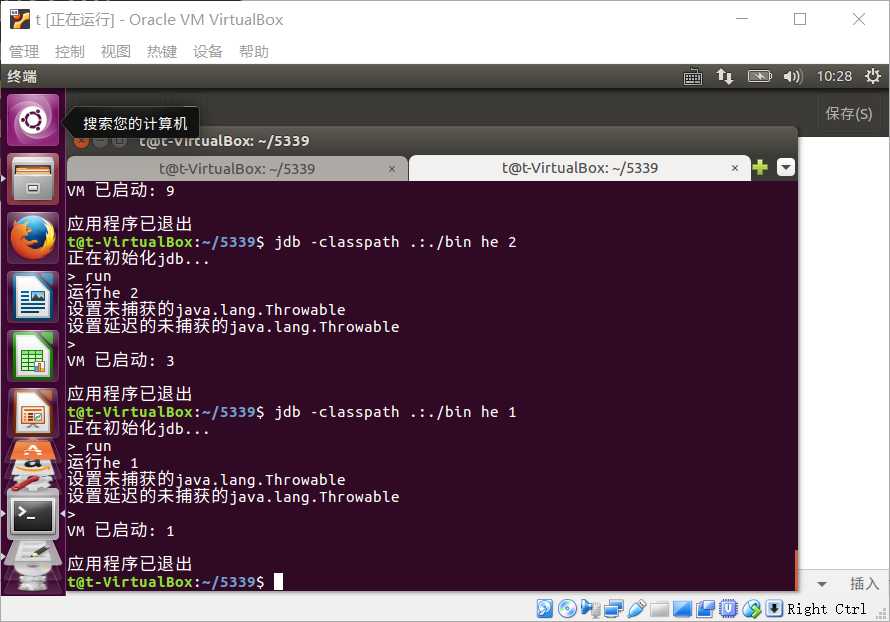890x622 pixels.
Task: Open the Ubuntu Dash search icon
Action: (x=33, y=120)
